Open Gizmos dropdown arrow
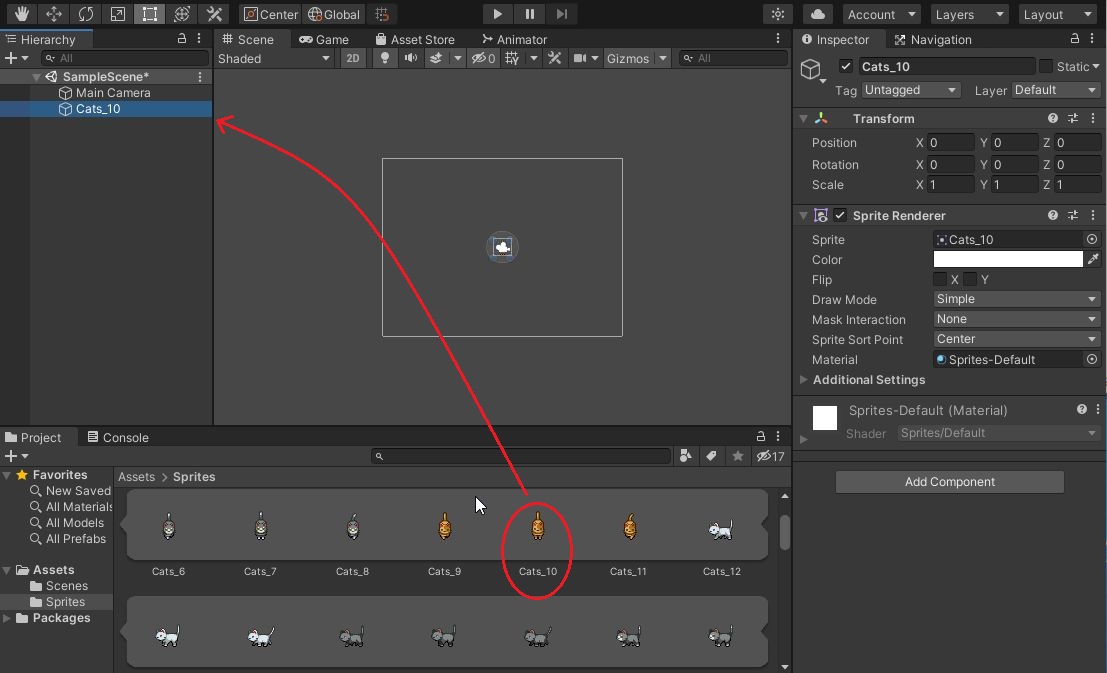This screenshot has height=673, width=1107. click(x=663, y=59)
